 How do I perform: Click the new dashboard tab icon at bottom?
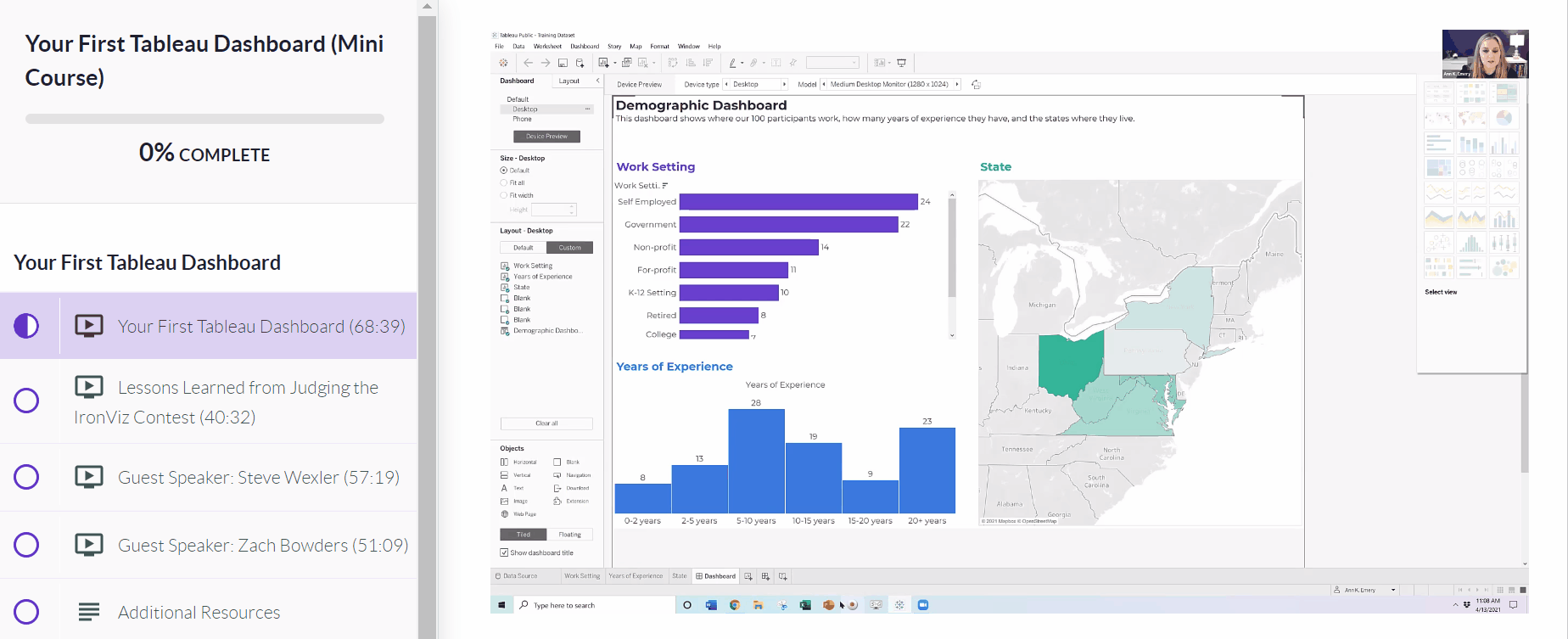pyautogui.click(x=765, y=576)
